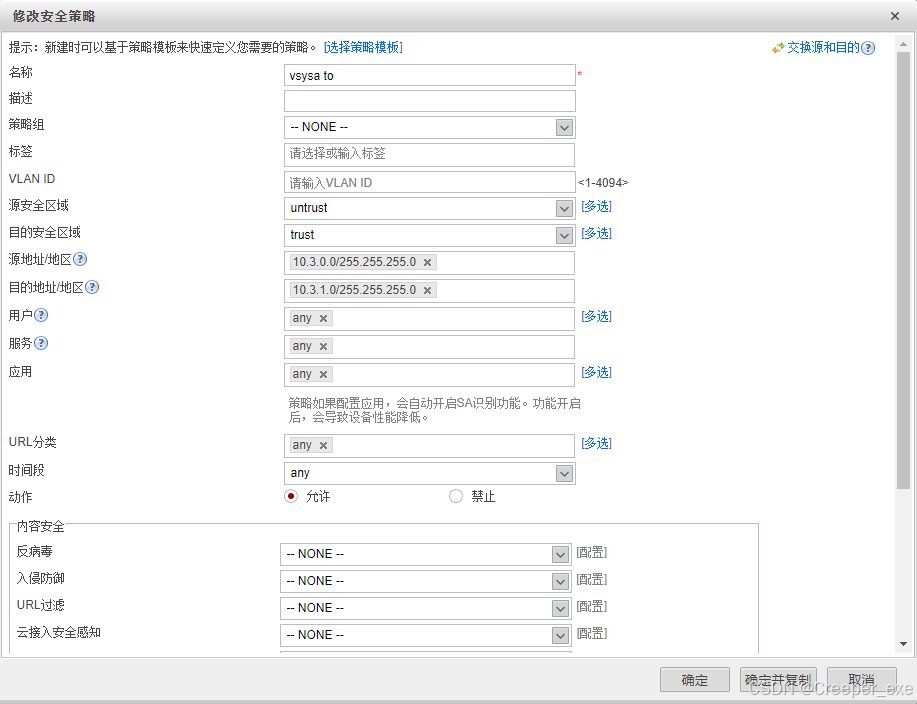Viewport: 917px width, 704px height.
Task: Remove the any tag in 应用 field
Action: click(x=323, y=375)
